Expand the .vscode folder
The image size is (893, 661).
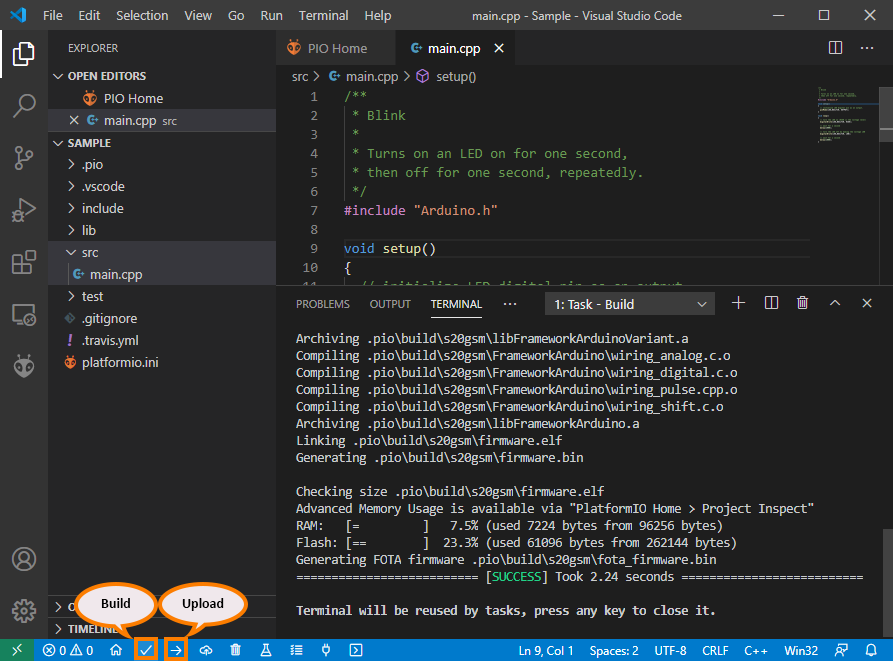click(162, 186)
